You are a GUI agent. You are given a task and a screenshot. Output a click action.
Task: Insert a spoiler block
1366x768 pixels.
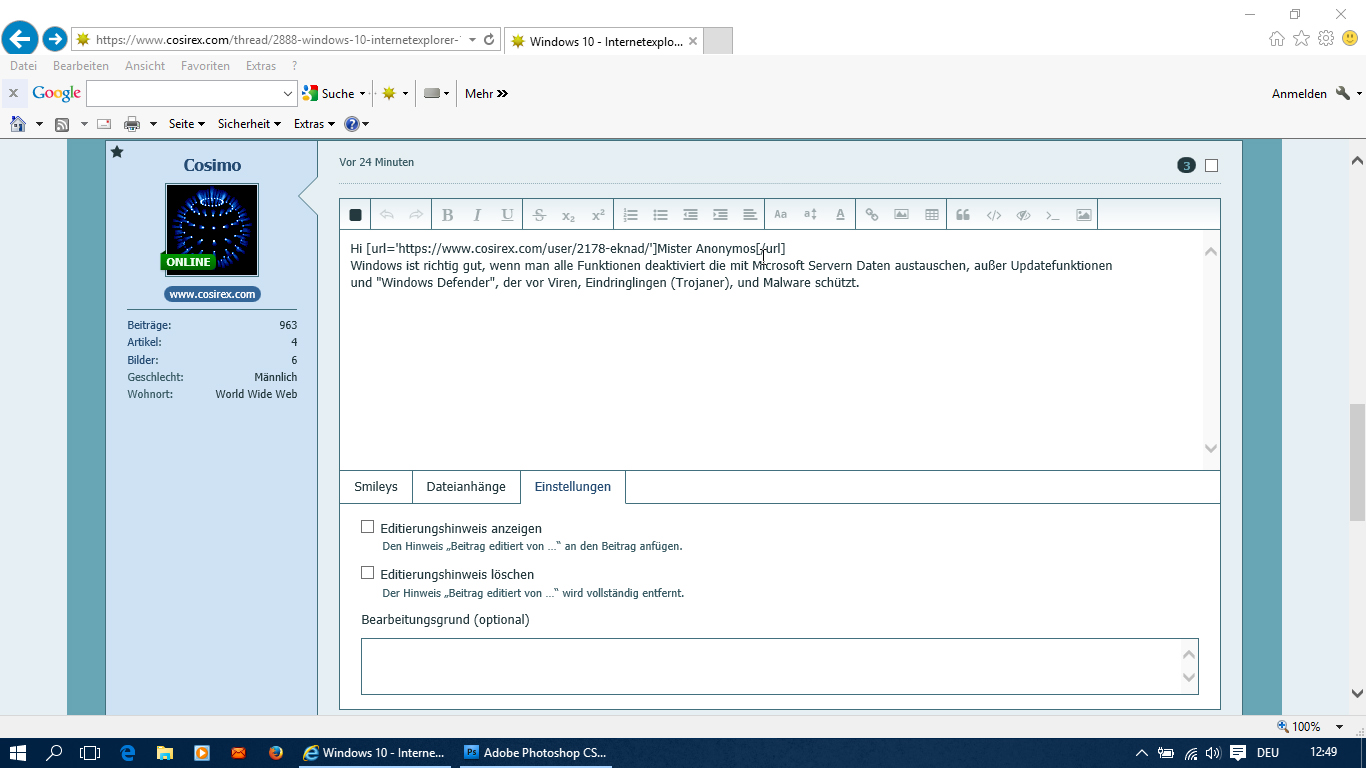(x=1023, y=215)
